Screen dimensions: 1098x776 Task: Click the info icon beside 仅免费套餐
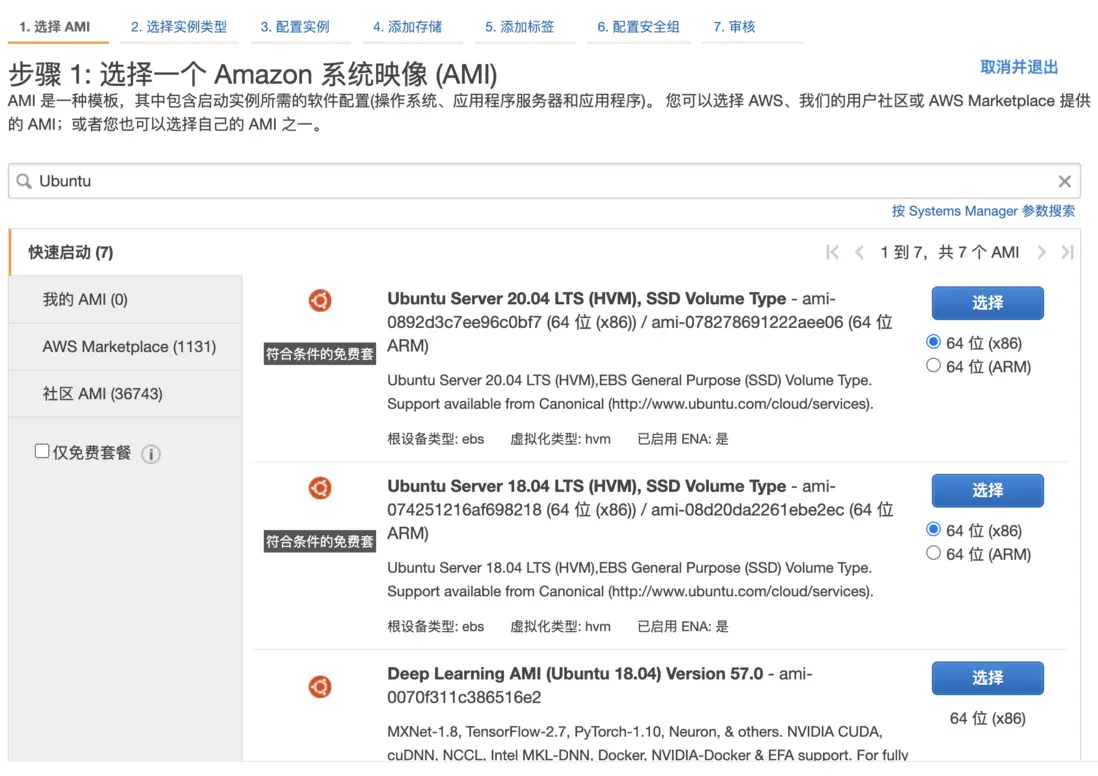coord(151,454)
